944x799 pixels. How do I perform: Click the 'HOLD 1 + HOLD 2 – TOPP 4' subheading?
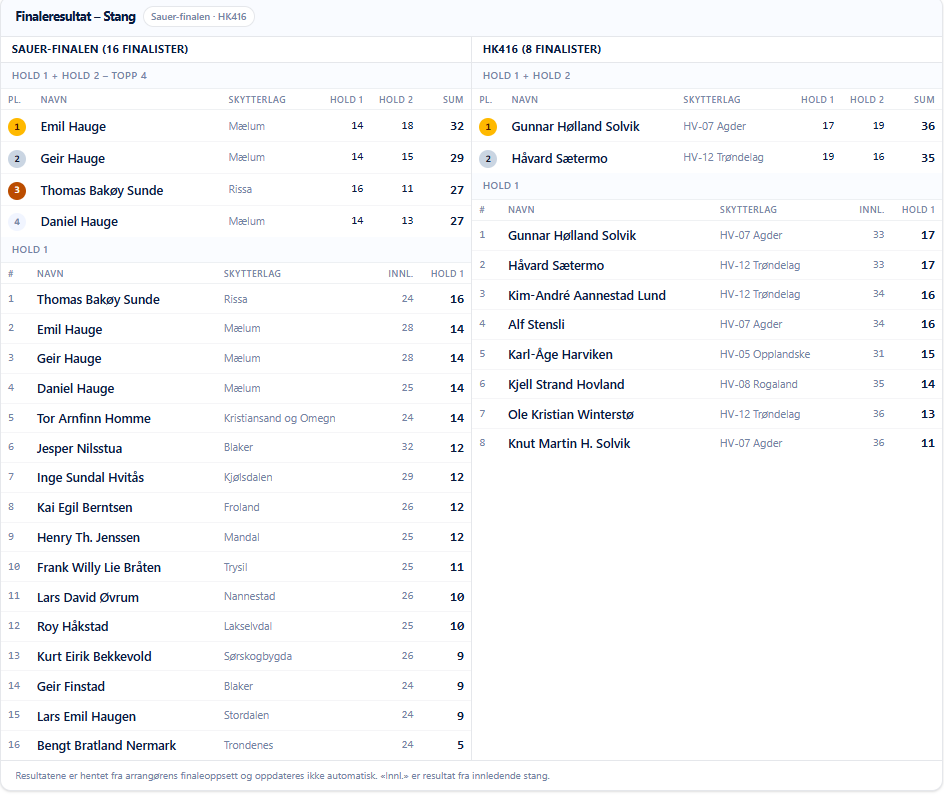(79, 76)
